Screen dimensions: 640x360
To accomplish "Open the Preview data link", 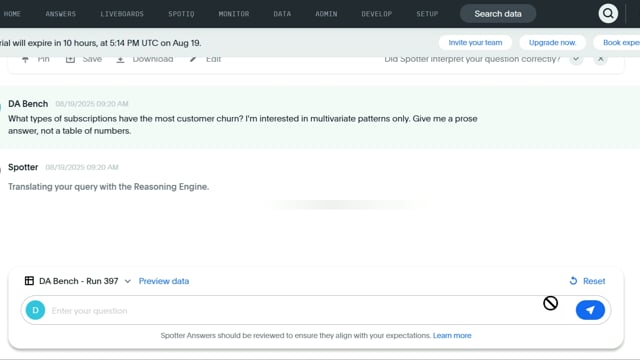I will click(x=164, y=281).
